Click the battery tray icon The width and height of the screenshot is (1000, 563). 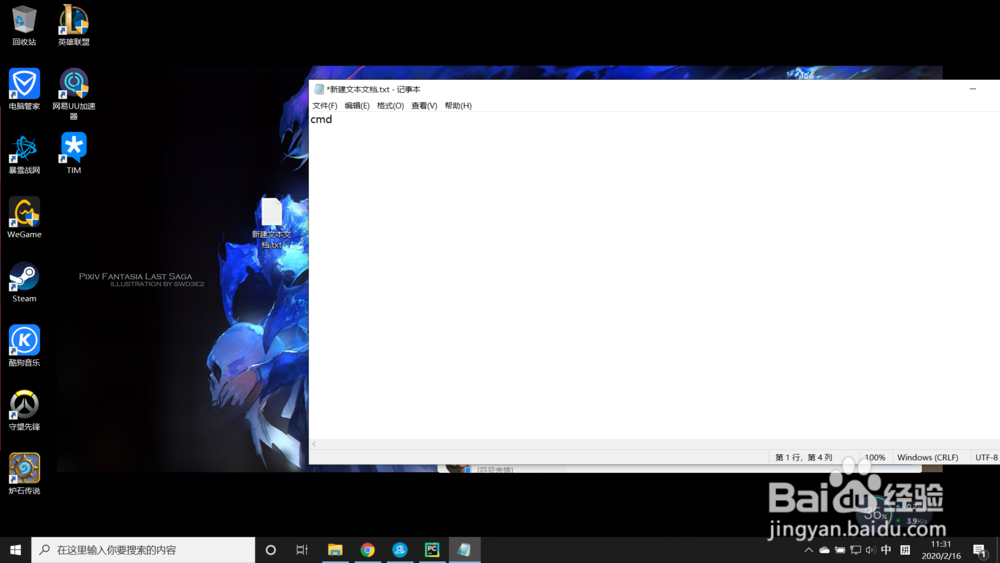click(840, 550)
